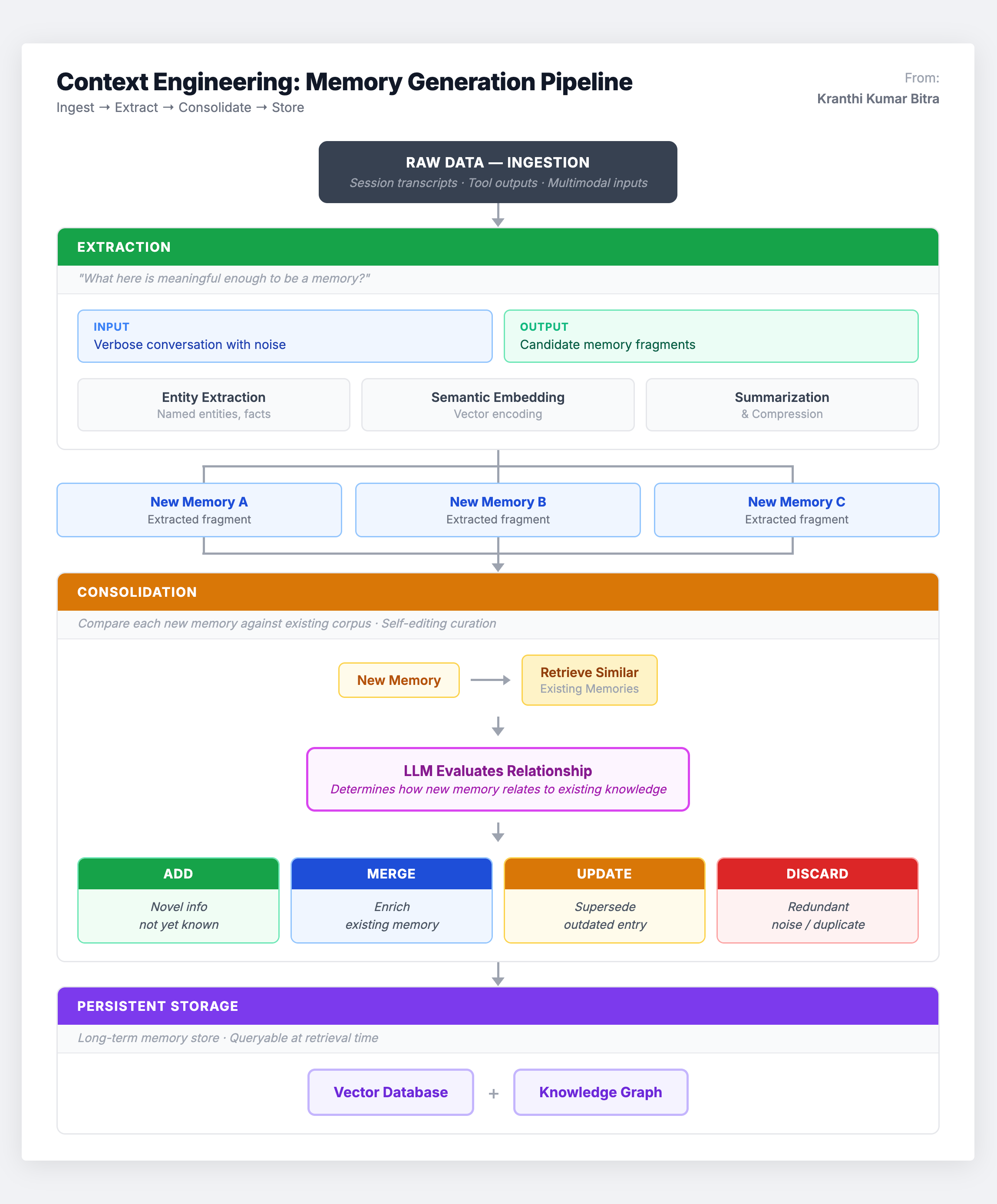
Task: Choose the orange UPDATE action card
Action: click(604, 900)
